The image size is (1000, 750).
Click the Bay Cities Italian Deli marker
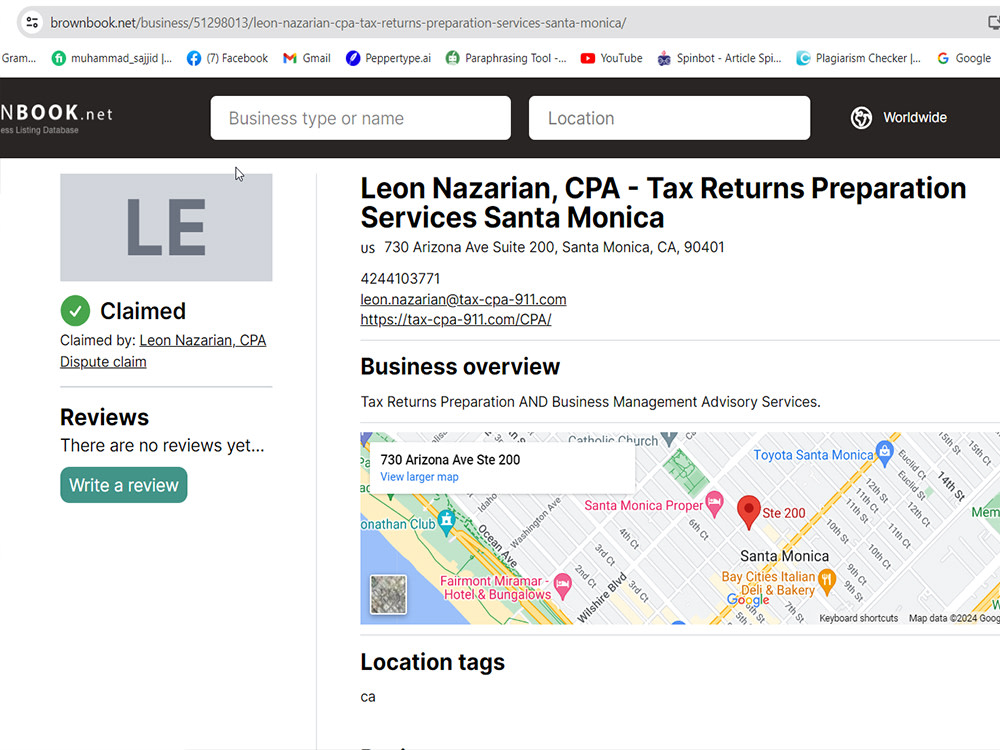click(827, 582)
